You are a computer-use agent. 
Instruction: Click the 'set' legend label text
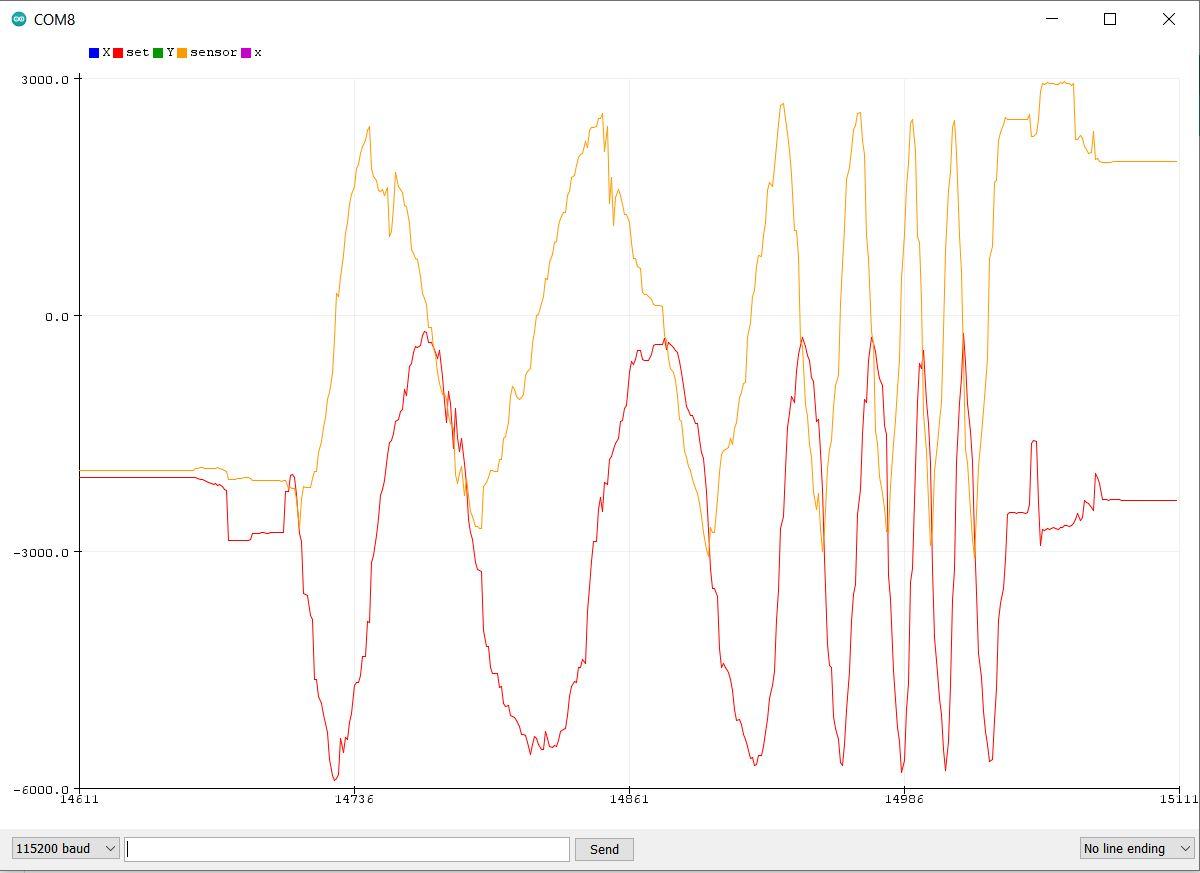coord(137,53)
